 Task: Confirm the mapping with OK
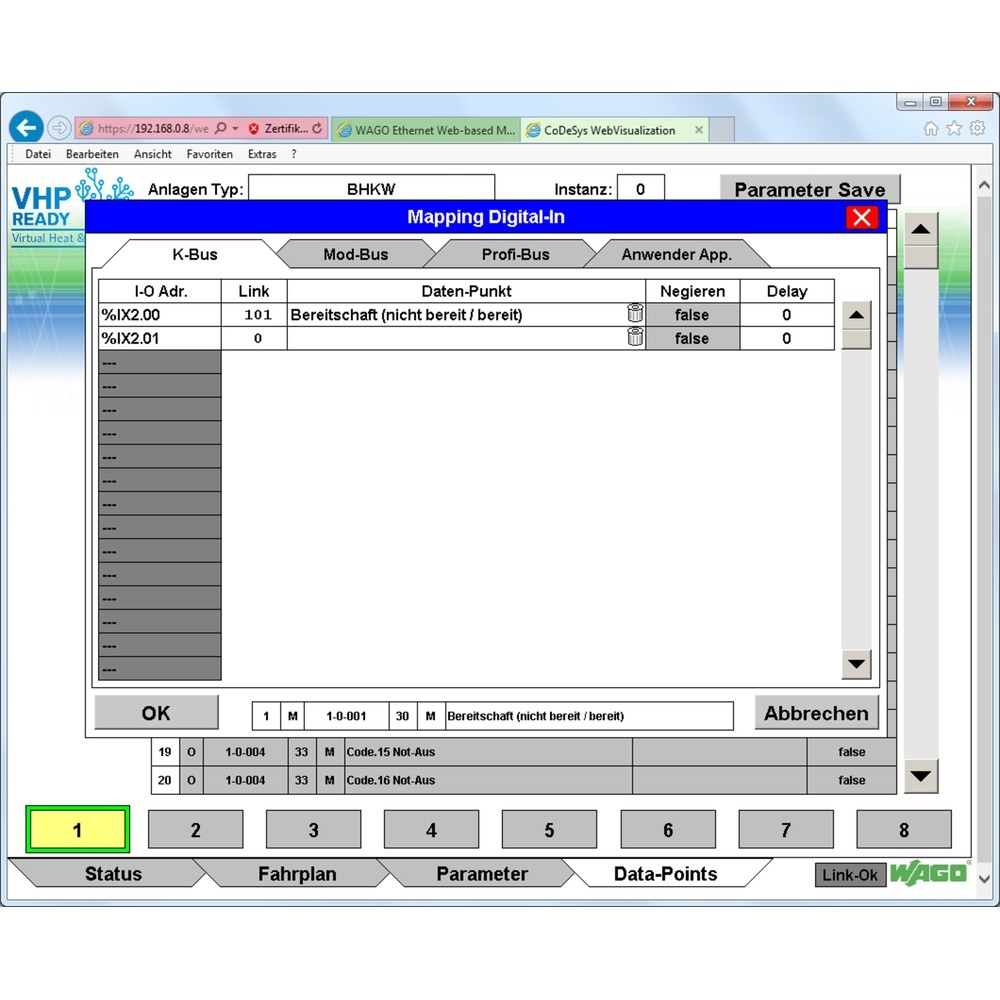click(x=155, y=712)
